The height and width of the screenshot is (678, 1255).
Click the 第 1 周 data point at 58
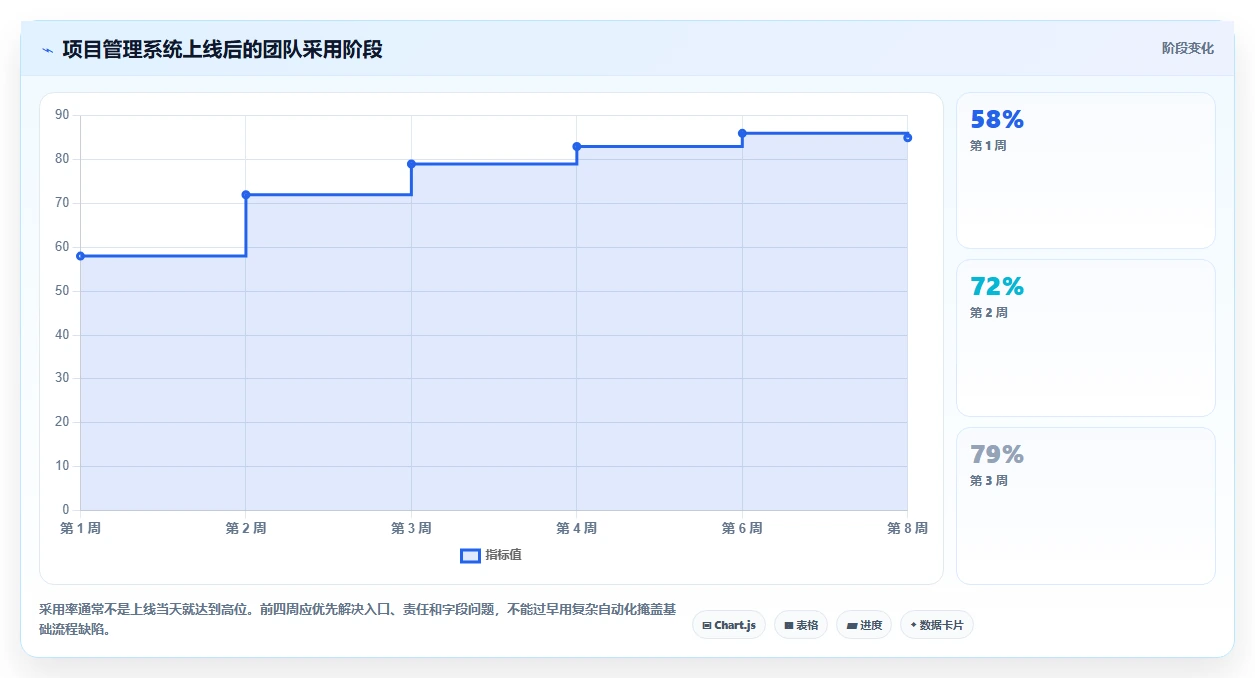click(80, 256)
